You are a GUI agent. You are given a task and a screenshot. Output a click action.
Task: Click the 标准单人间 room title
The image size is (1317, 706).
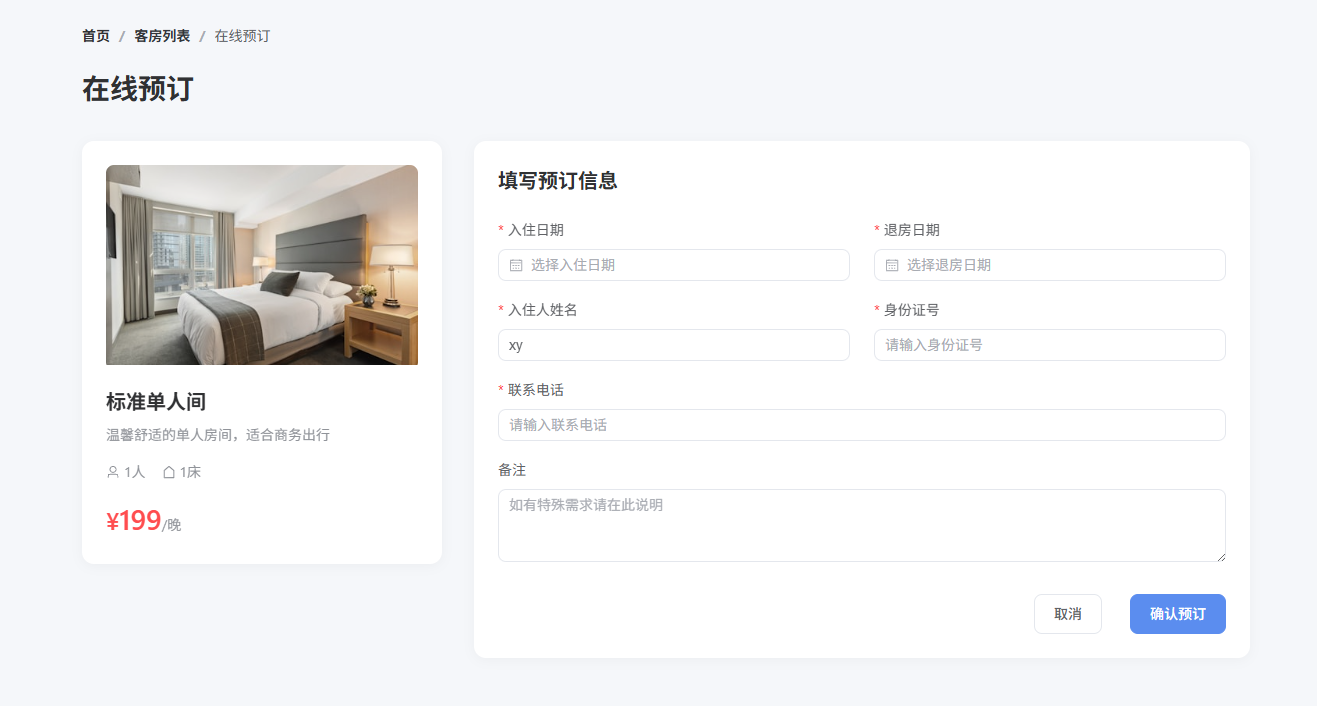[x=156, y=402]
